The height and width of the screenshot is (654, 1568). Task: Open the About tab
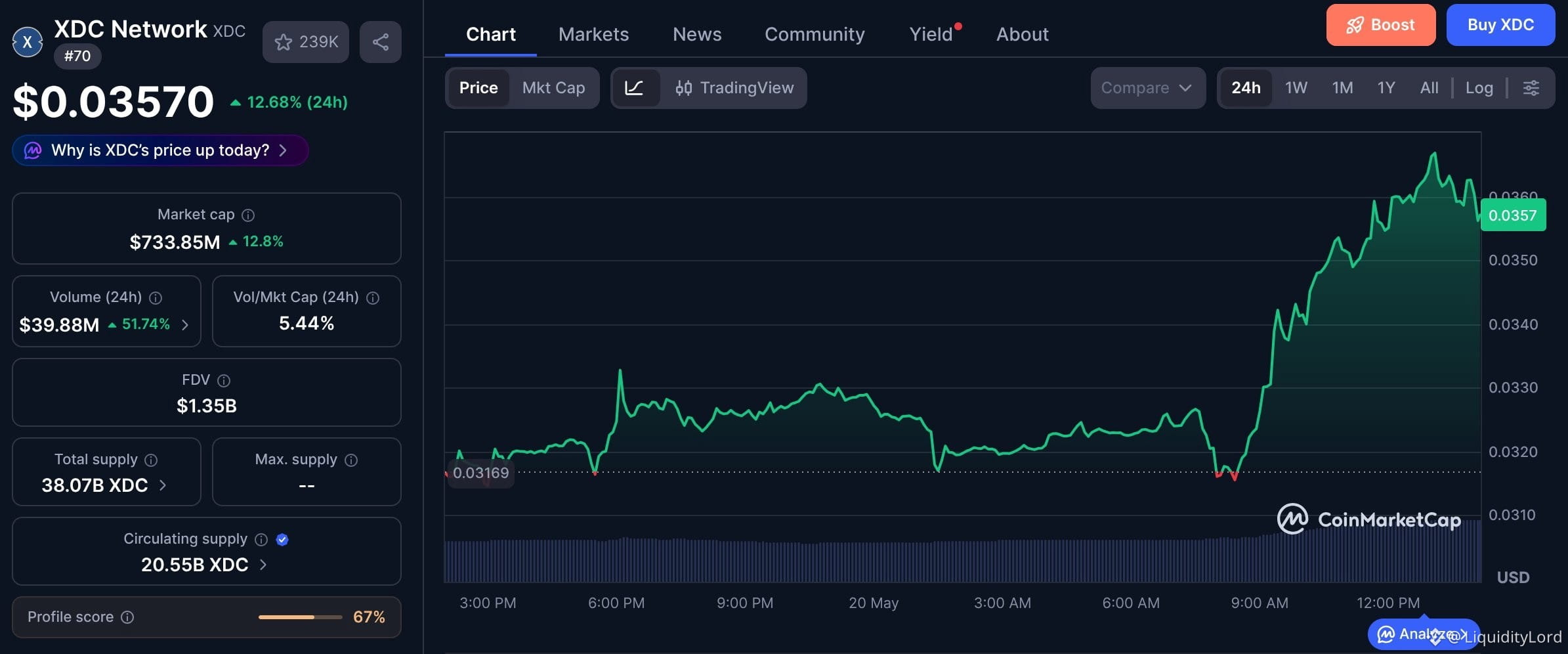[1023, 34]
